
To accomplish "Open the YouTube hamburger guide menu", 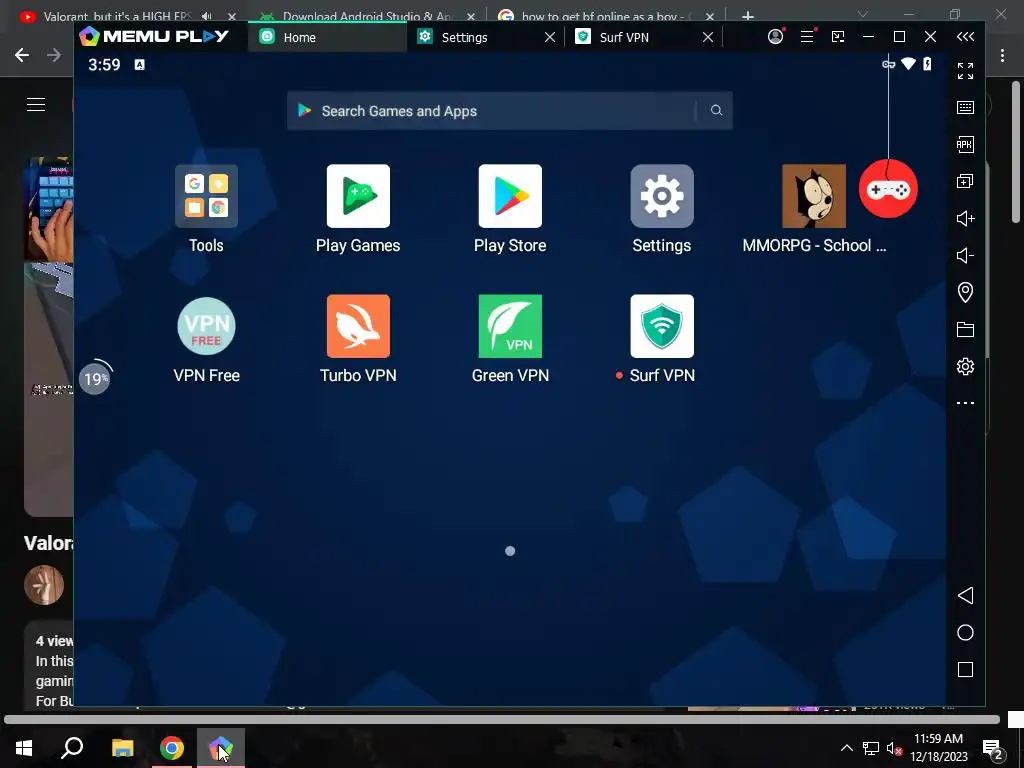I will (36, 104).
